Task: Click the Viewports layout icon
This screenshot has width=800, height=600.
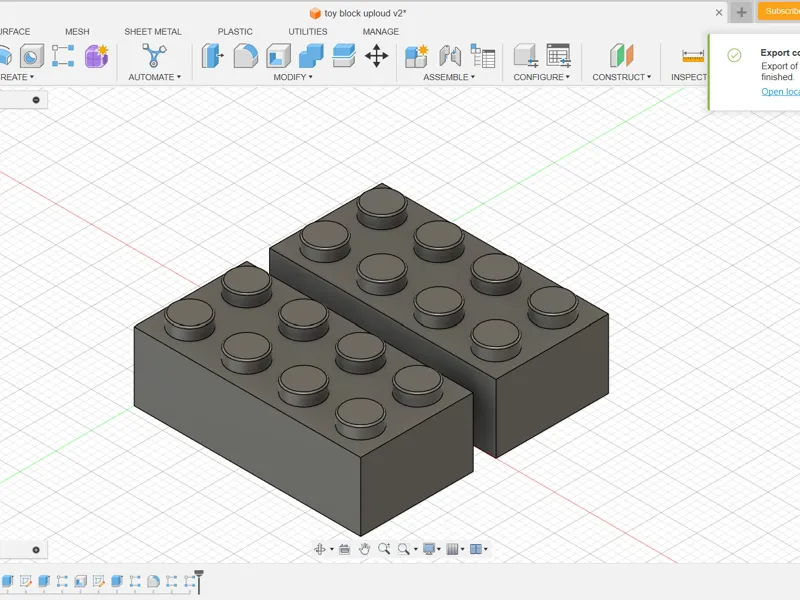Action: [x=476, y=549]
